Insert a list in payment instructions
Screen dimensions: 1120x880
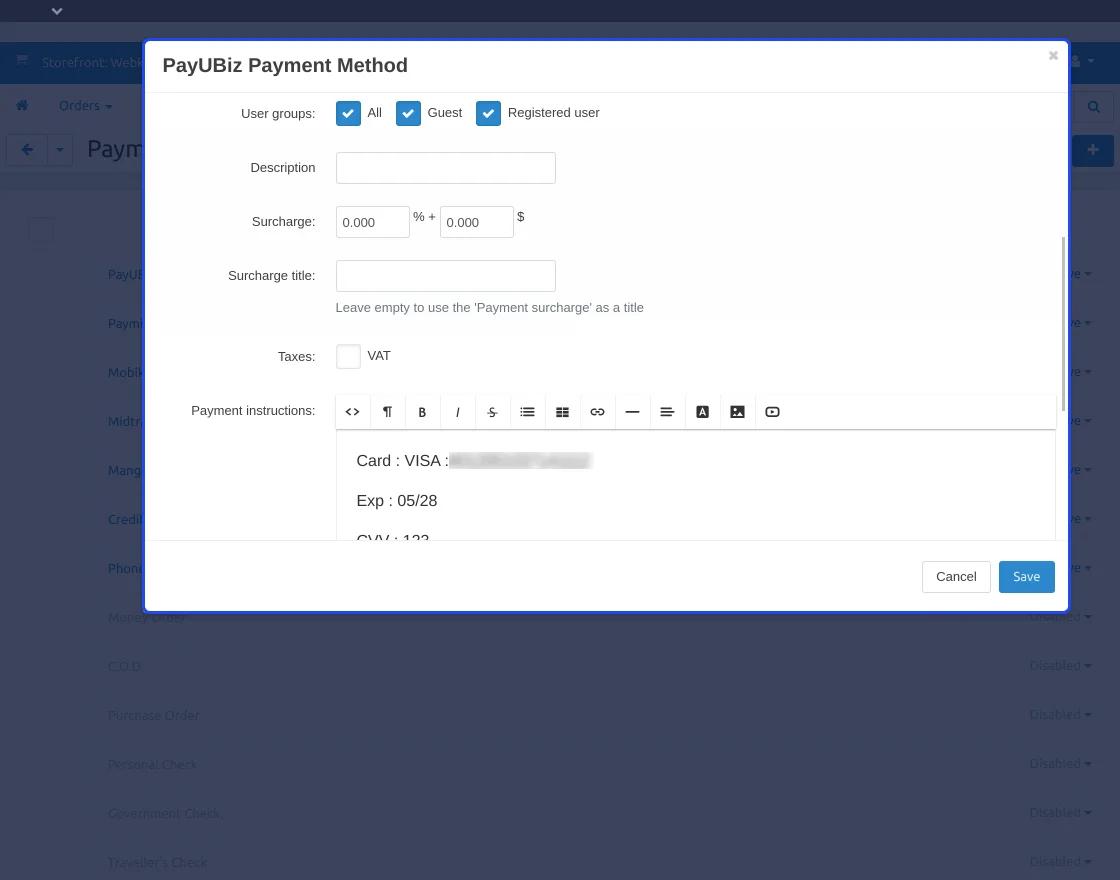(x=527, y=412)
